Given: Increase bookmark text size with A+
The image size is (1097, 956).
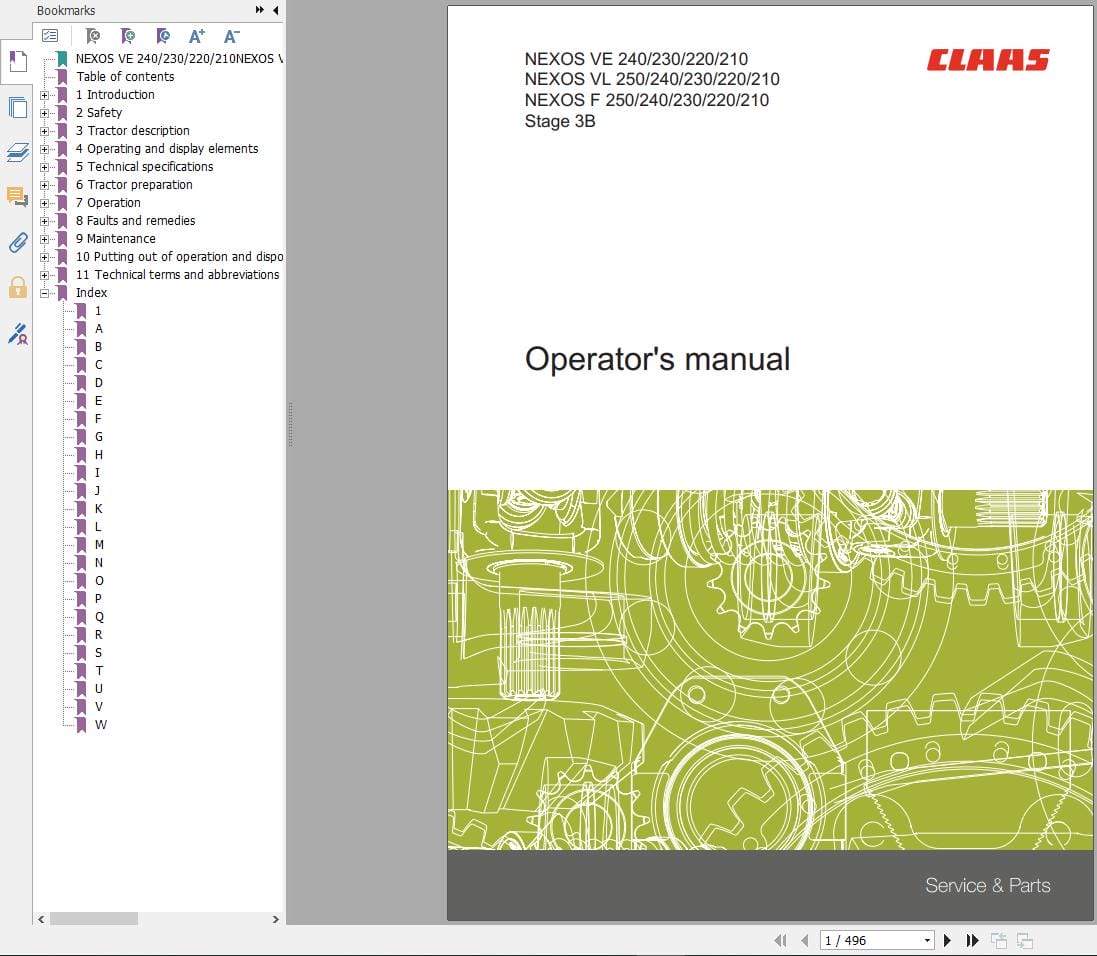Looking at the screenshot, I should click(197, 35).
